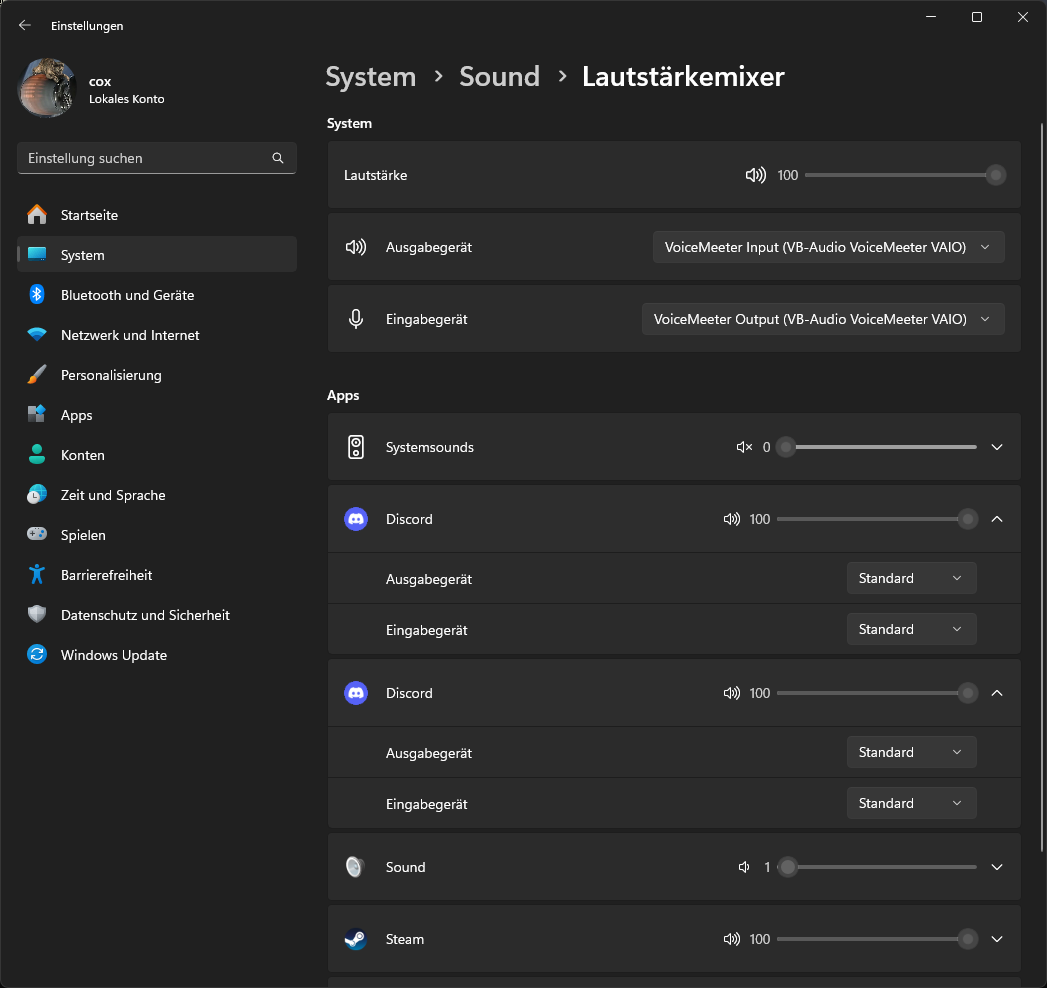Mute the Sound app speaker icon

point(744,867)
